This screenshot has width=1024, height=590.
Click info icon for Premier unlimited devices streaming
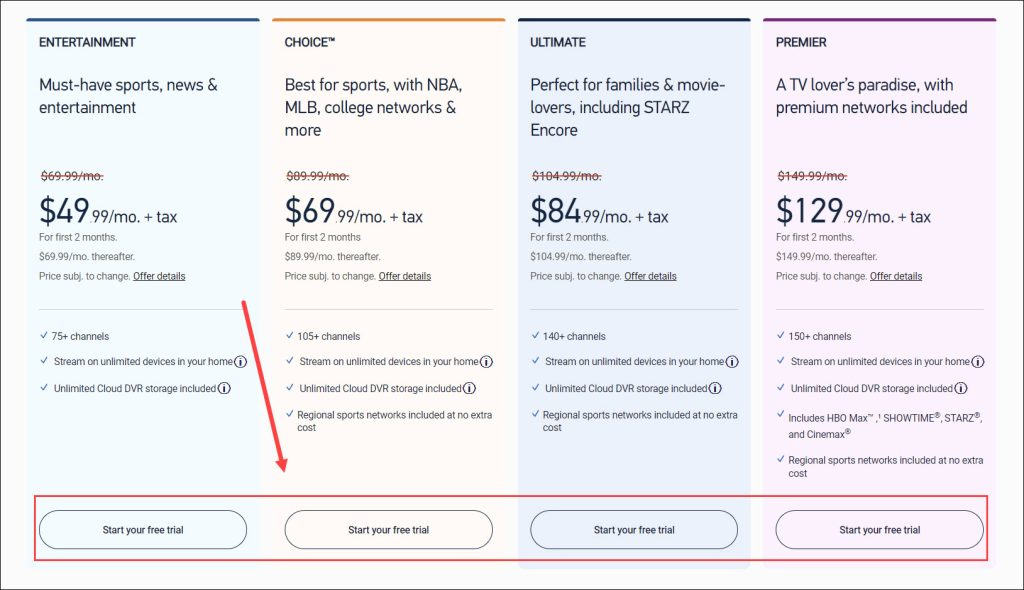(x=978, y=361)
